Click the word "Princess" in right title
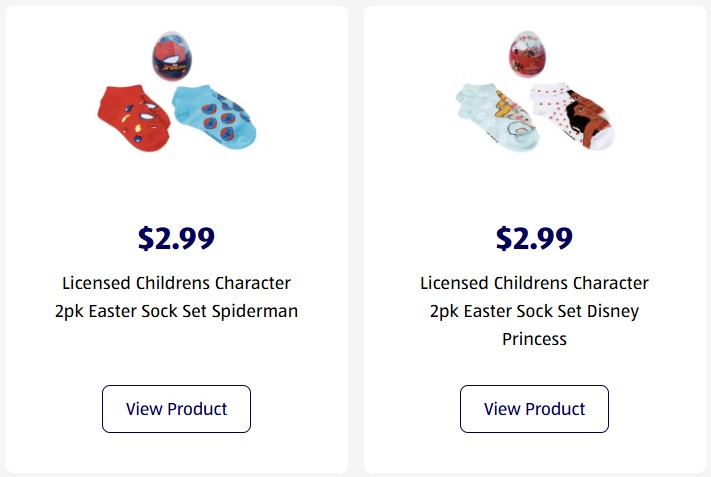711x477 pixels. point(534,339)
